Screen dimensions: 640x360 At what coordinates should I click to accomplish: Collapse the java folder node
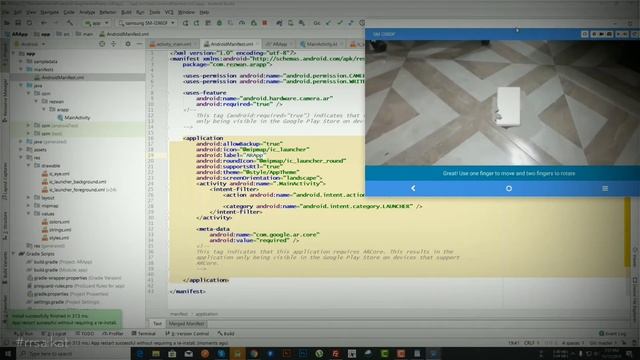click(x=21, y=85)
